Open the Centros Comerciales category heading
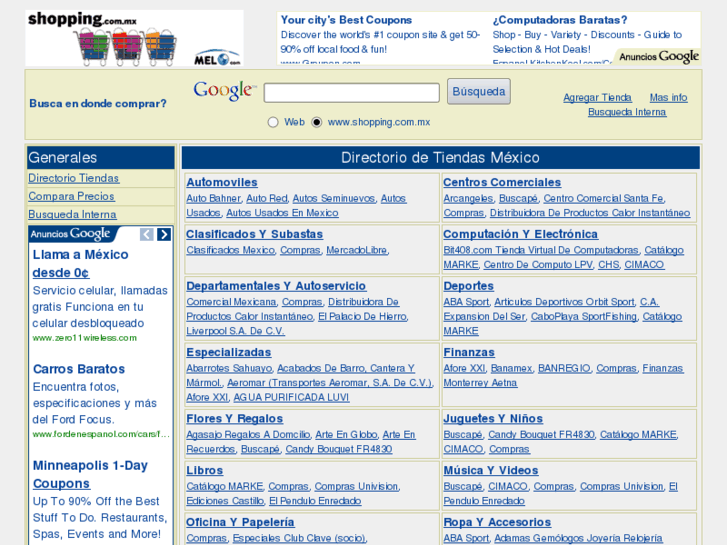The width and height of the screenshot is (727, 545). [502, 182]
